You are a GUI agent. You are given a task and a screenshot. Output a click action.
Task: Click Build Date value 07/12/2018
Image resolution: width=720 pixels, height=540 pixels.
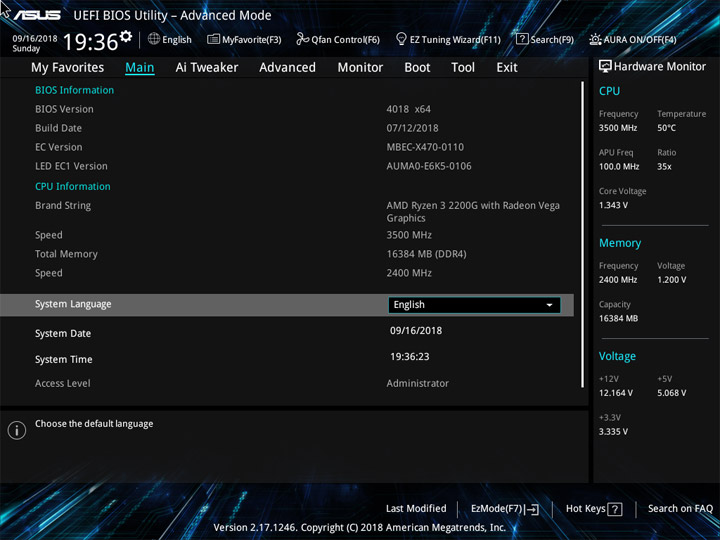coord(412,128)
